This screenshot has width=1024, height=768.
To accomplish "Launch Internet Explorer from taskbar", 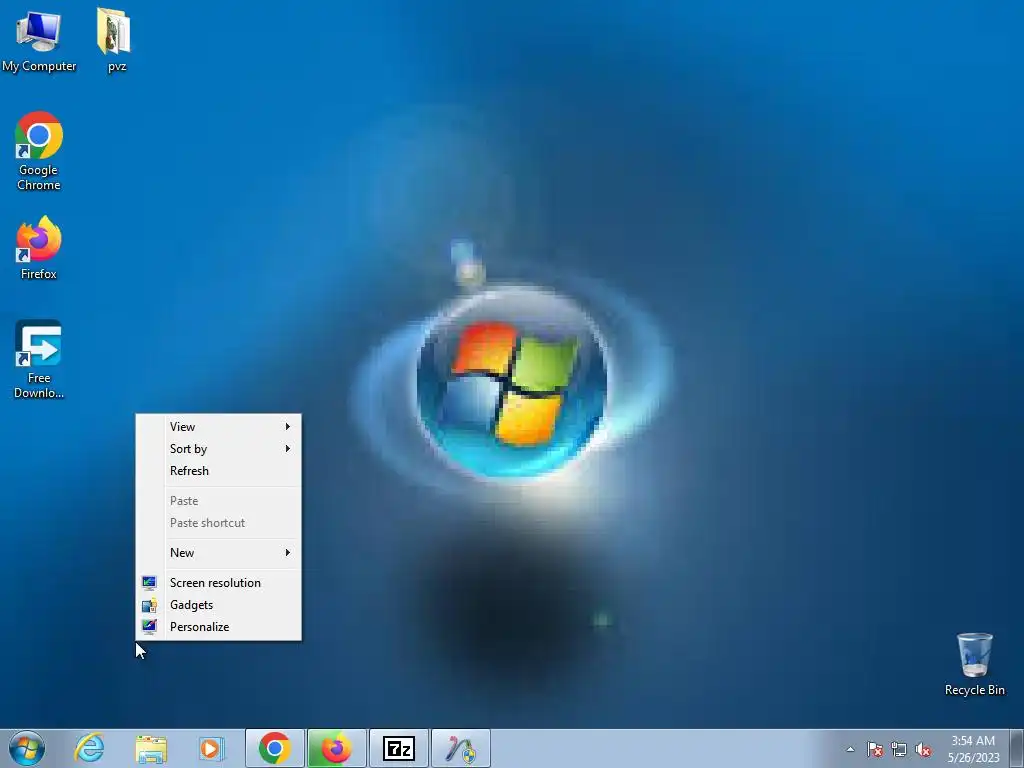I will click(x=89, y=748).
